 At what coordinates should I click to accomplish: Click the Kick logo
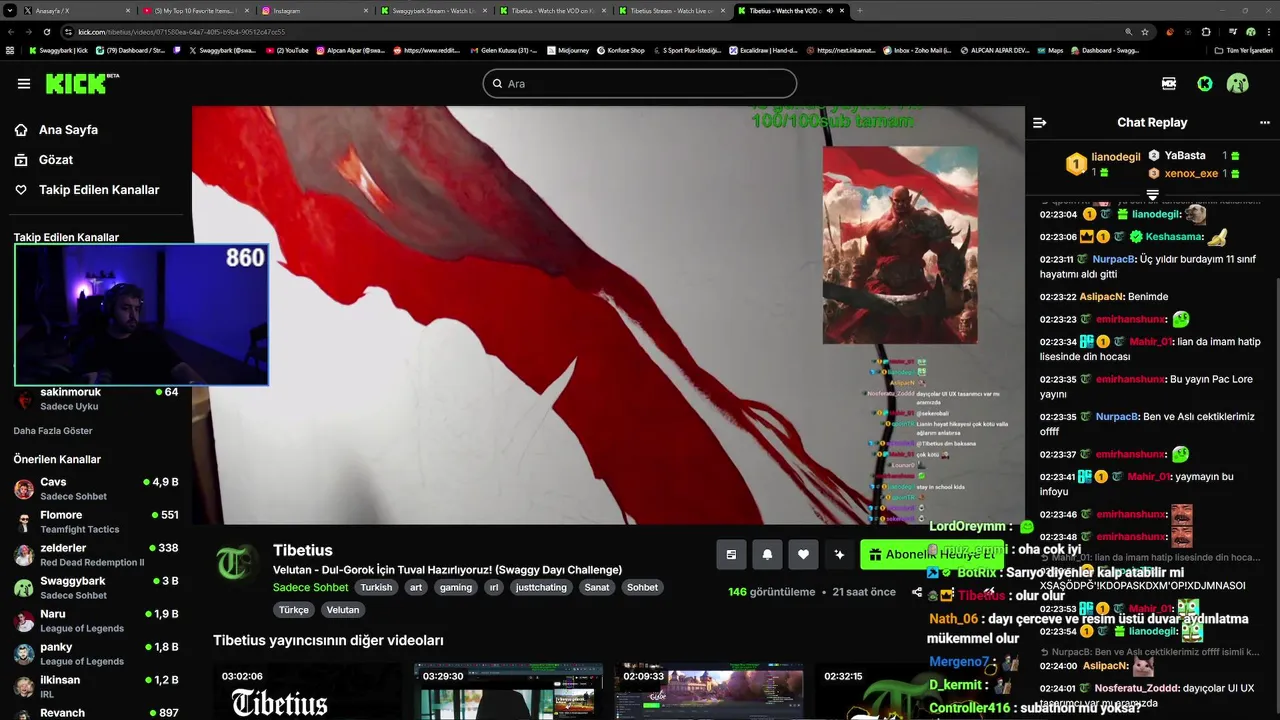coord(82,84)
